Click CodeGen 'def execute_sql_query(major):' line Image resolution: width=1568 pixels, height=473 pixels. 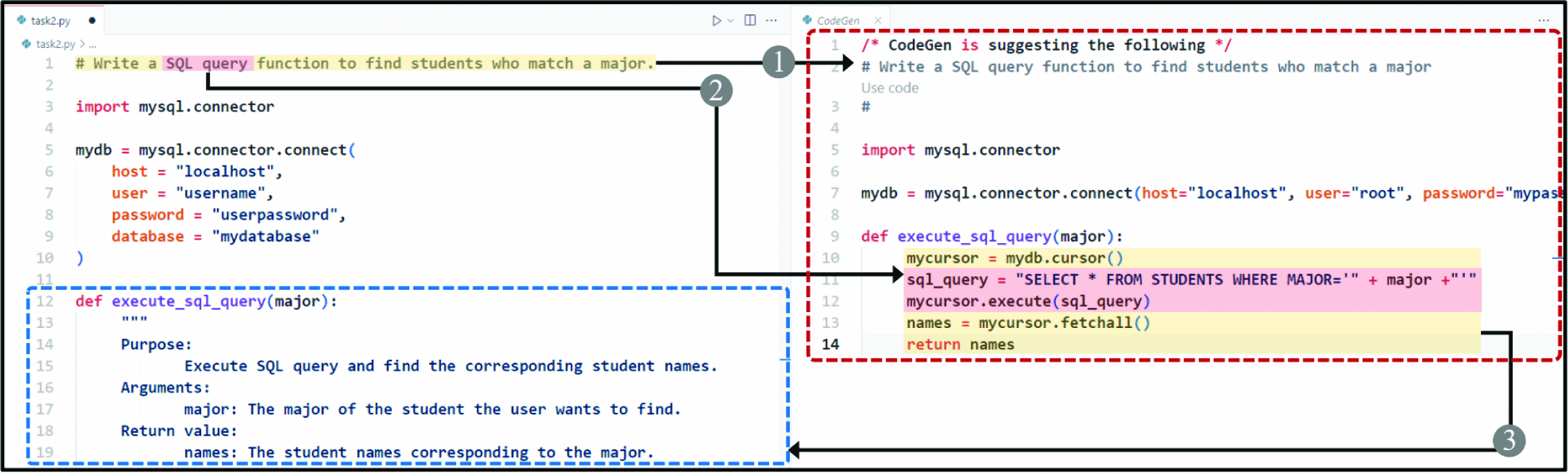(x=992, y=236)
